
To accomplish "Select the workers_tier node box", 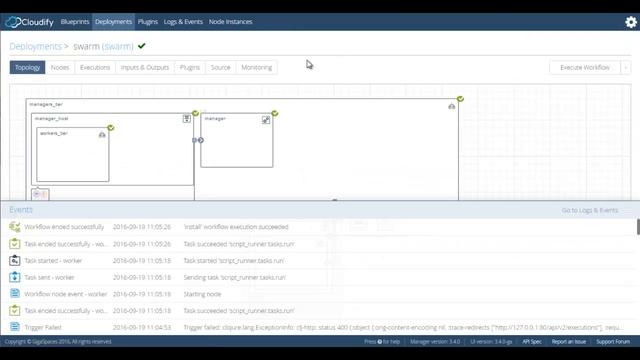I will (73, 154).
